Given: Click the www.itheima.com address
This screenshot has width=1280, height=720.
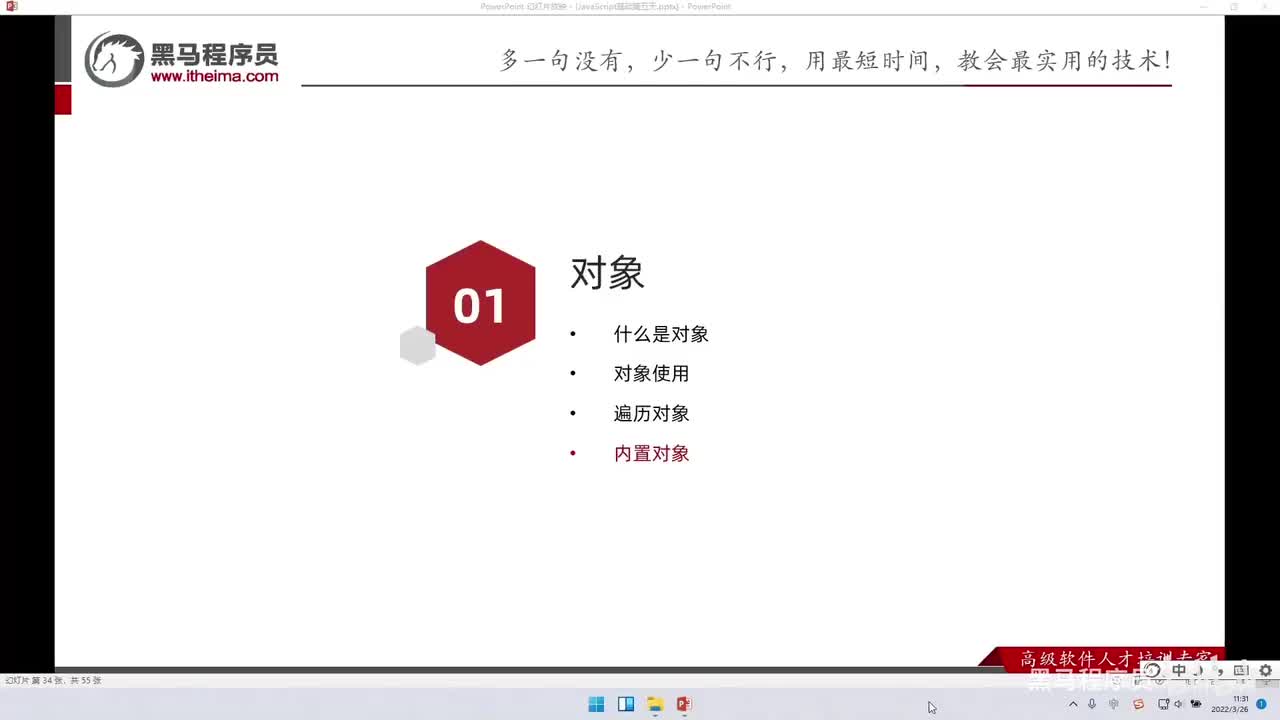Looking at the screenshot, I should (x=214, y=76).
